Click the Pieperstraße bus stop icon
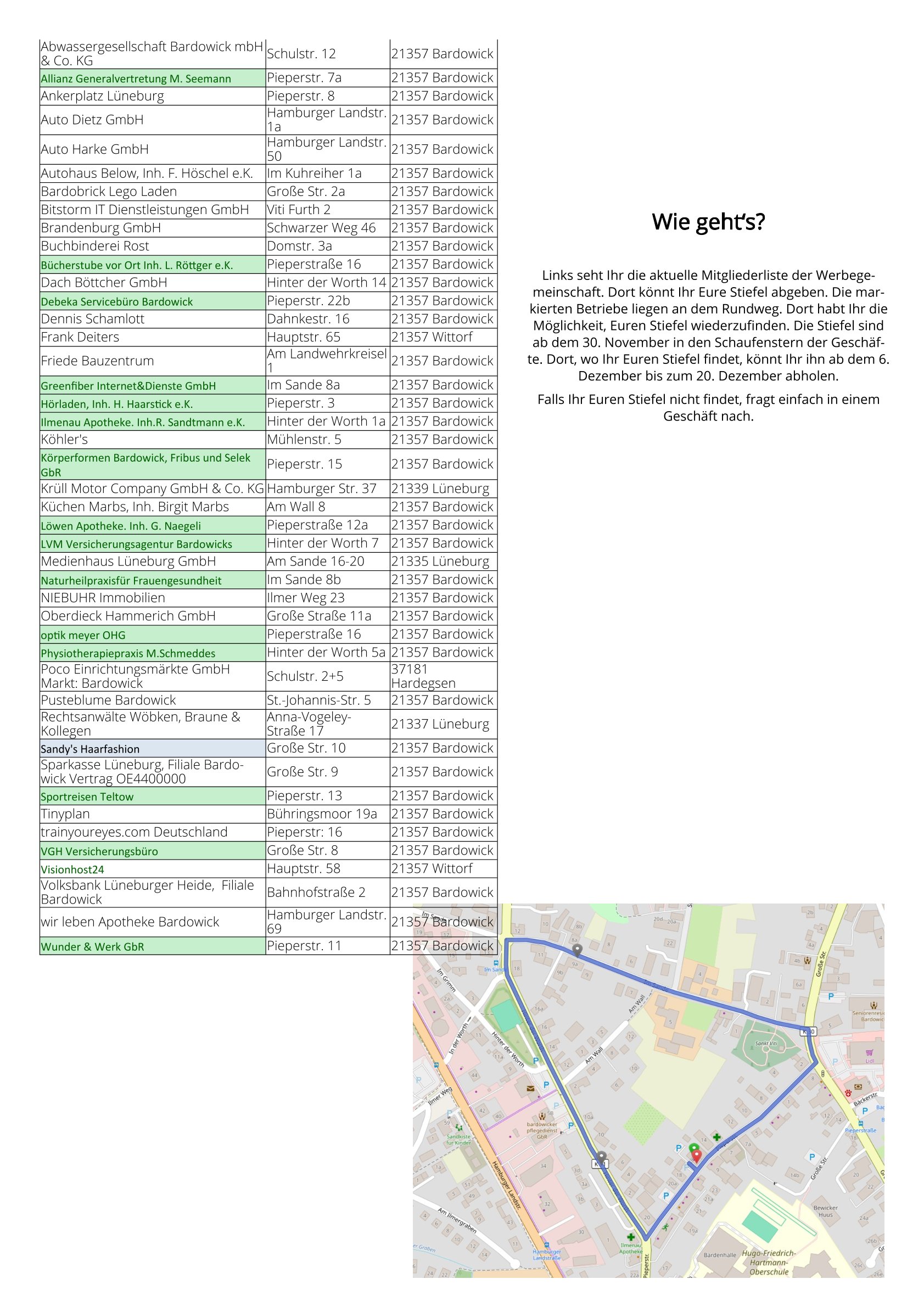This screenshot has height=1307, width=924. (860, 1124)
